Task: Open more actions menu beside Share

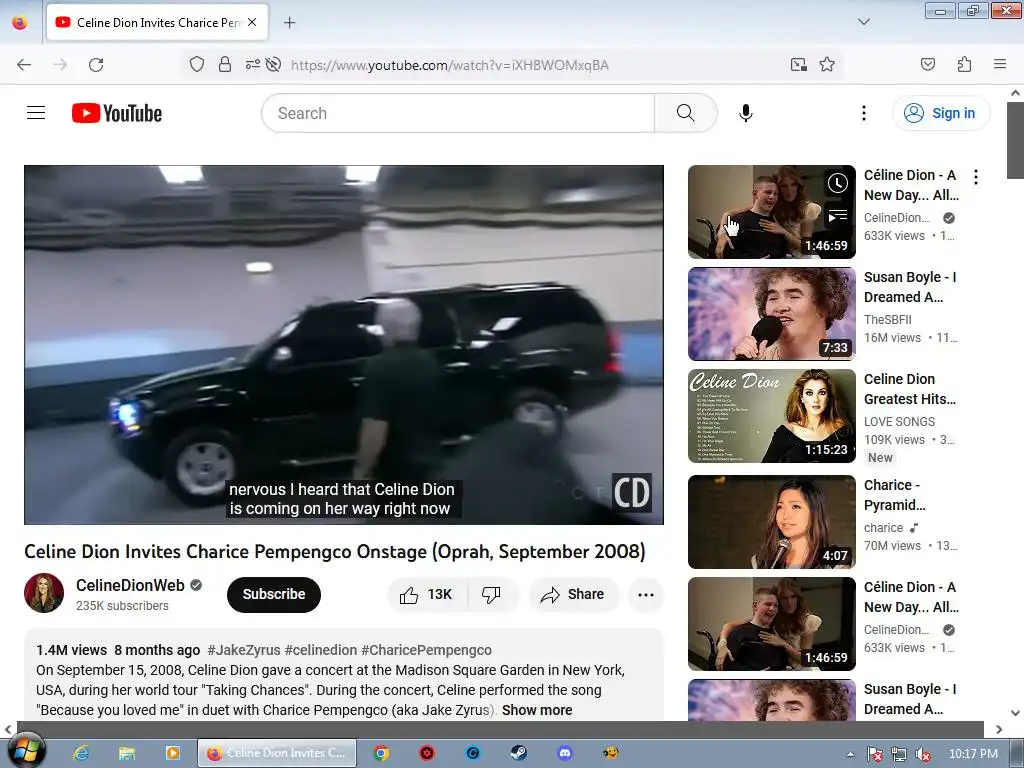Action: click(646, 594)
